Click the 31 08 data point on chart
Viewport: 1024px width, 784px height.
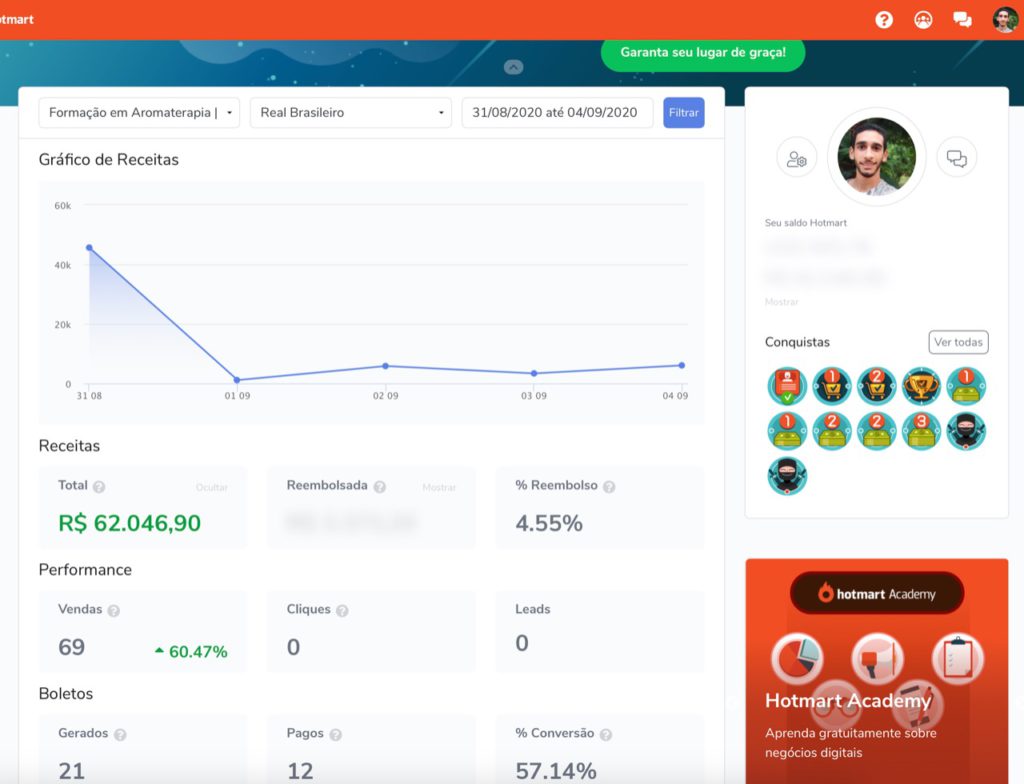point(89,247)
